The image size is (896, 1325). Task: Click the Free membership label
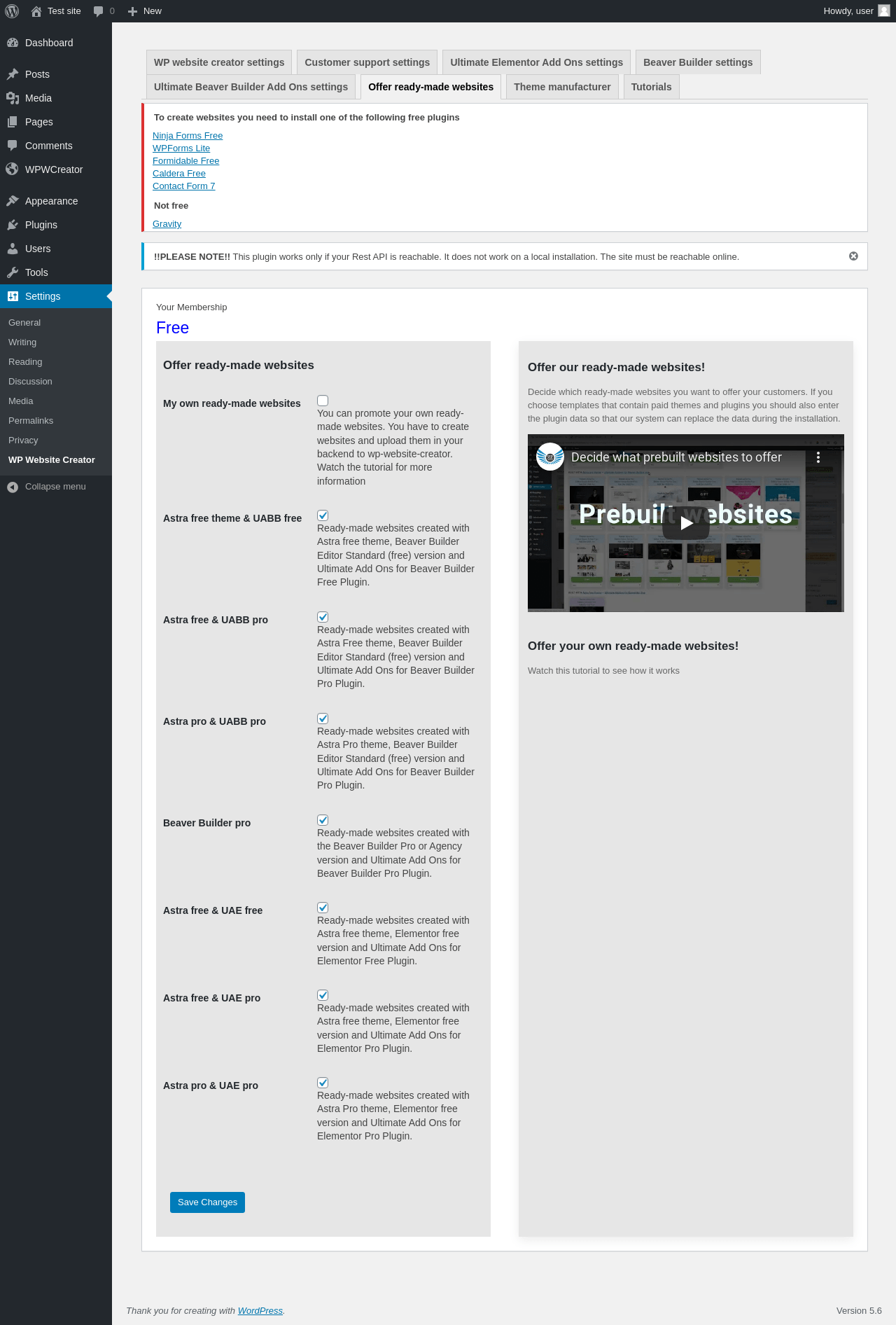tap(173, 328)
